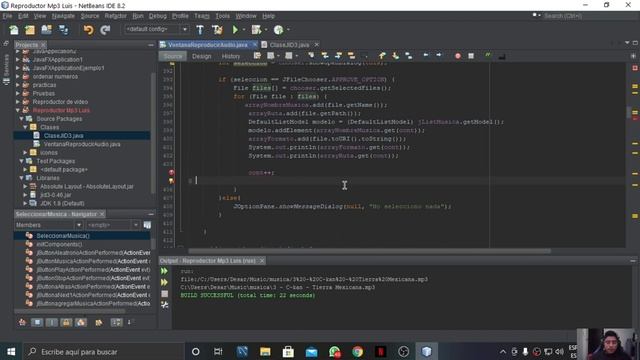The width and height of the screenshot is (640, 360).
Task: Click the yellow Re-run with options icon
Action: coord(164,282)
